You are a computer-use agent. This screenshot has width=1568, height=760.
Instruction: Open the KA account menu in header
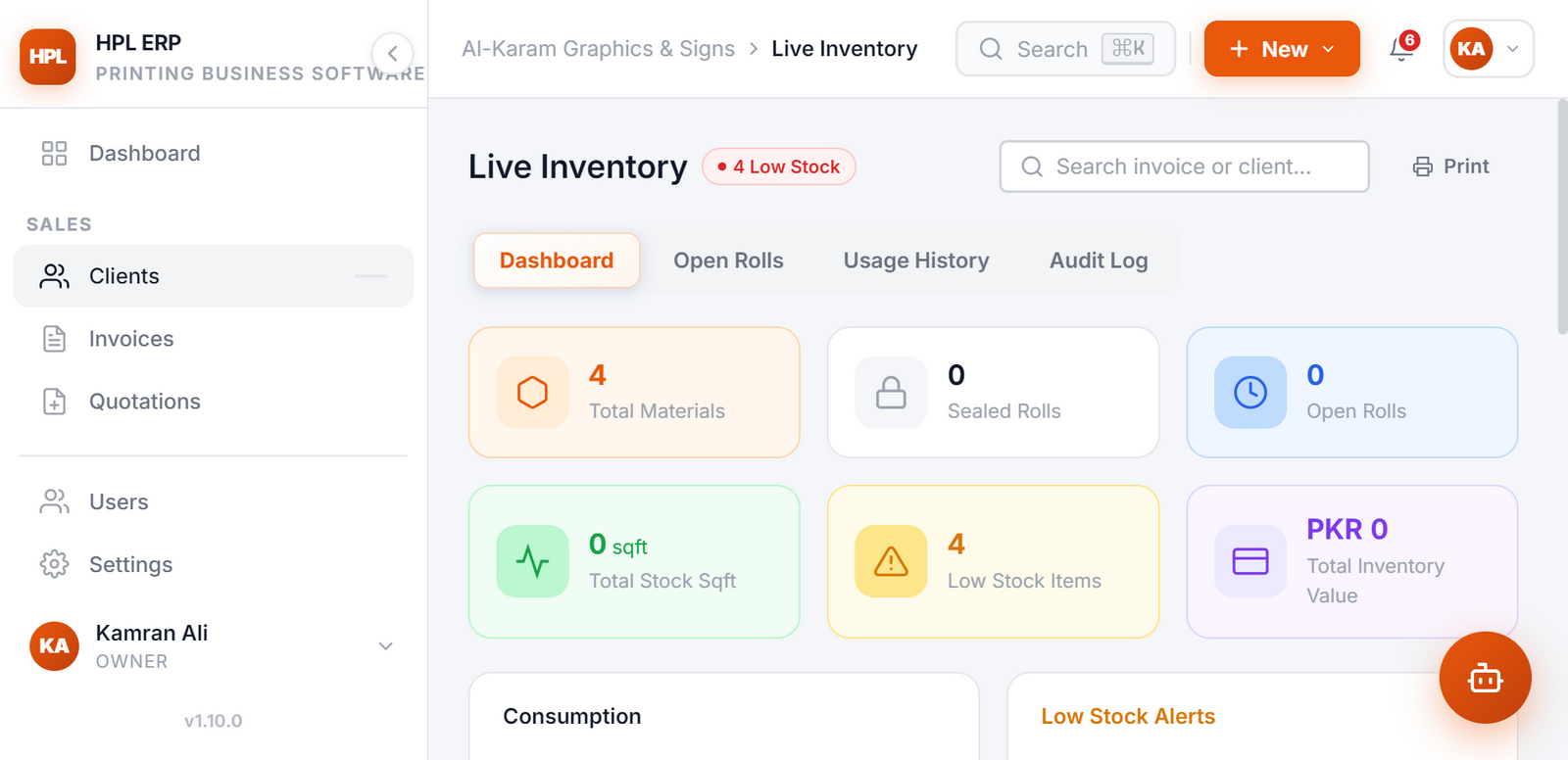click(x=1488, y=49)
